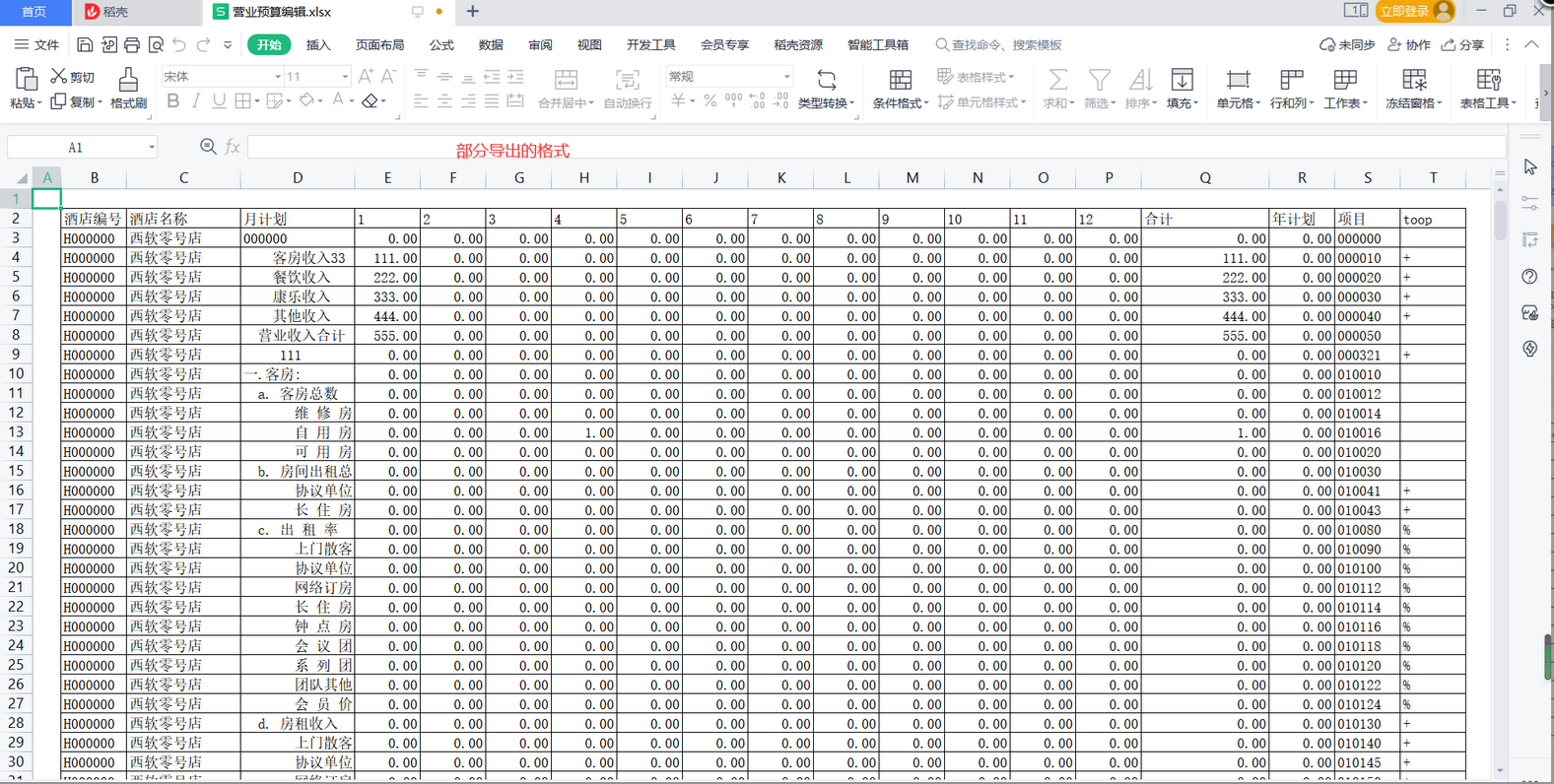
Task: Switch to the 数据 ribbon tab
Action: [491, 44]
